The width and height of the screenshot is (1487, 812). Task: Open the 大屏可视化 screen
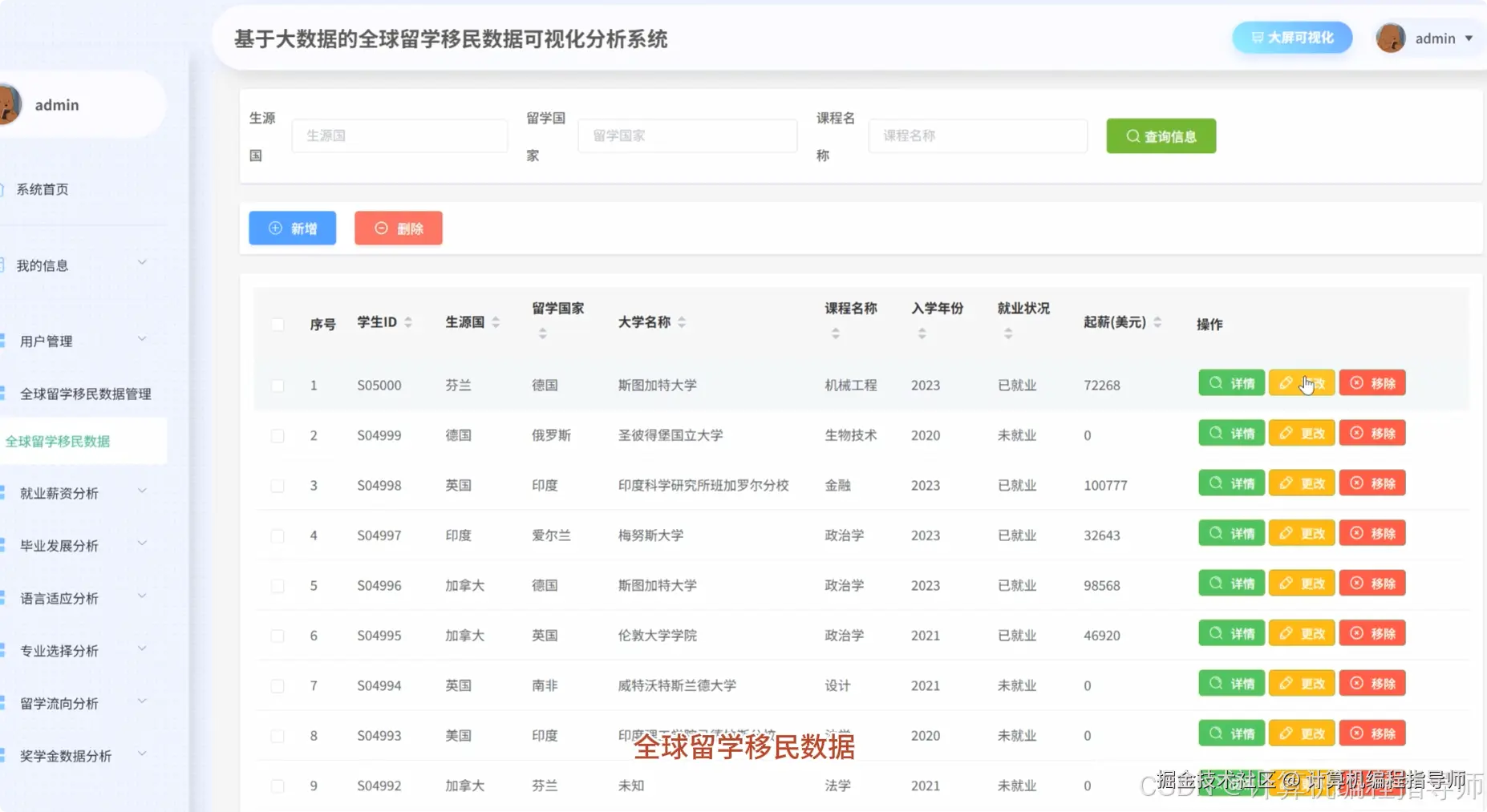point(1290,37)
